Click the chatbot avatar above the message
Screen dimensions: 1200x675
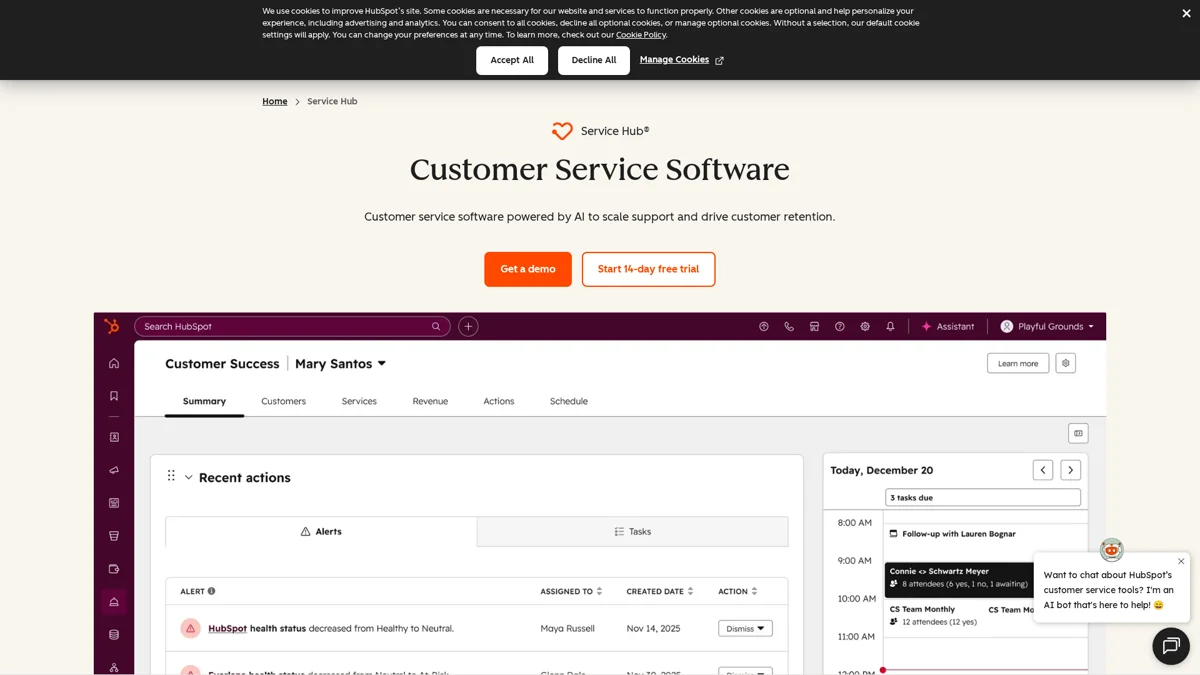(x=1111, y=549)
